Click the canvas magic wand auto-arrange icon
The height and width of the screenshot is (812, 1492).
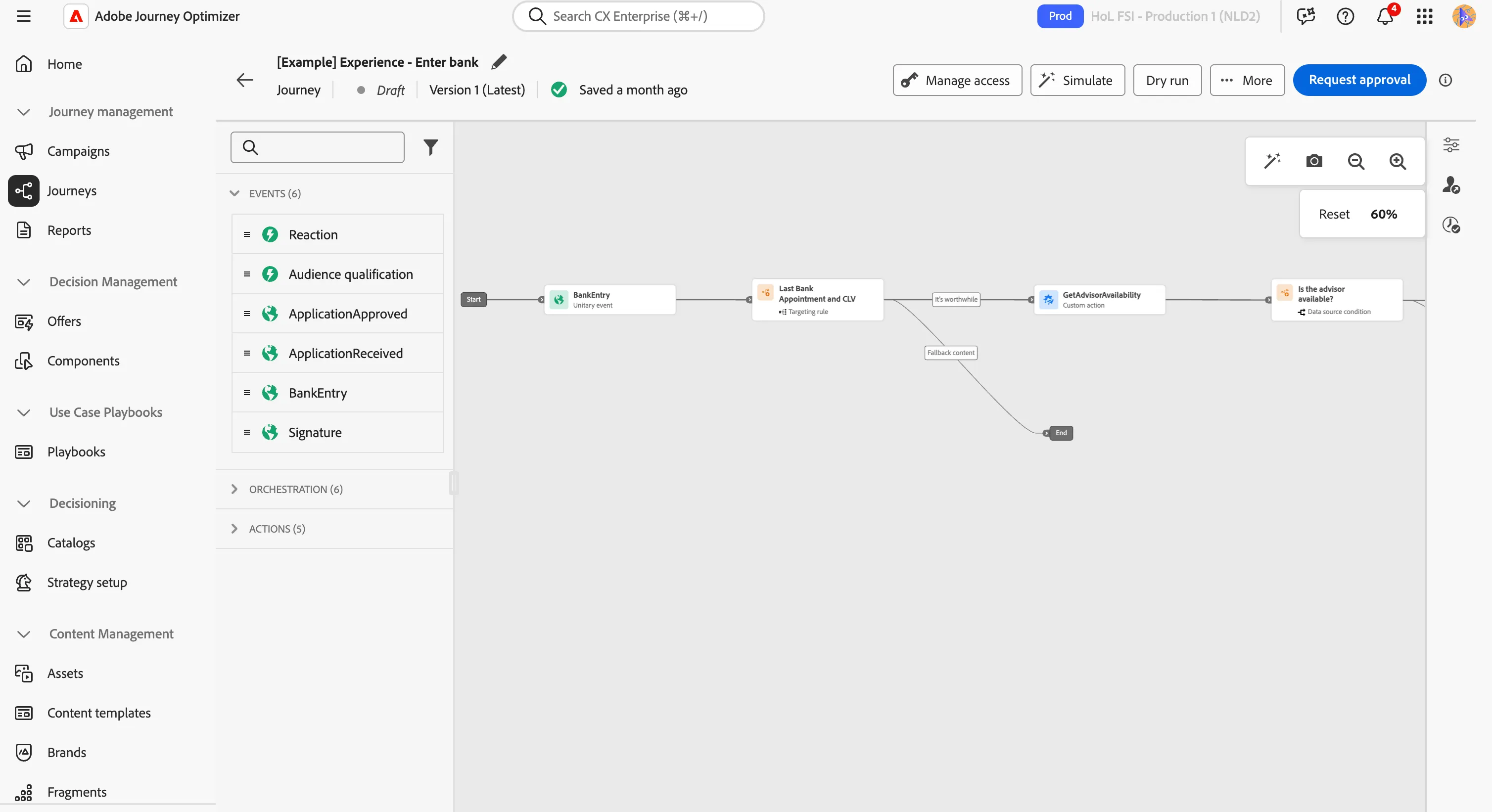click(1272, 161)
